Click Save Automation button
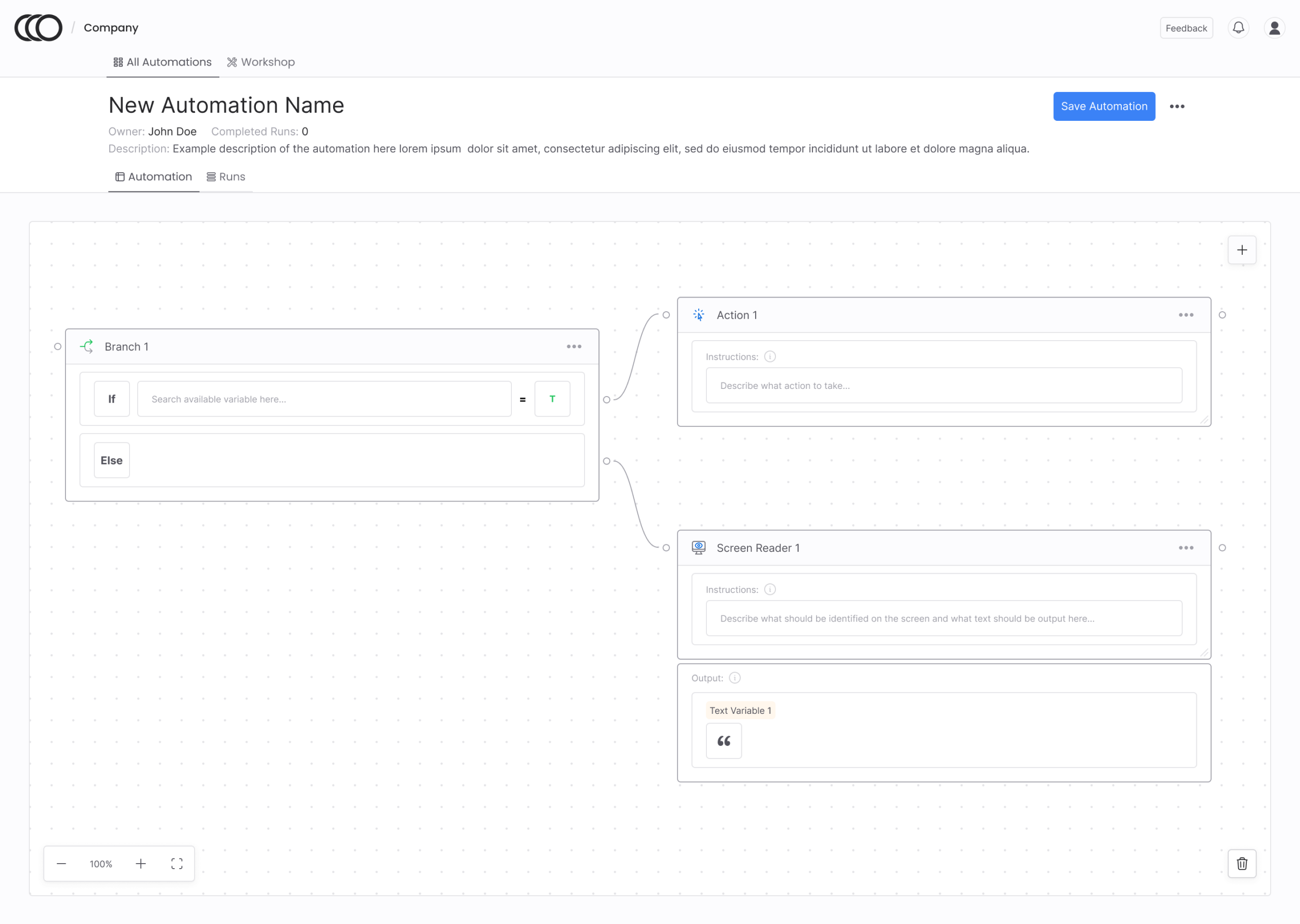Screen dimensions: 1300x924 (x=1103, y=107)
